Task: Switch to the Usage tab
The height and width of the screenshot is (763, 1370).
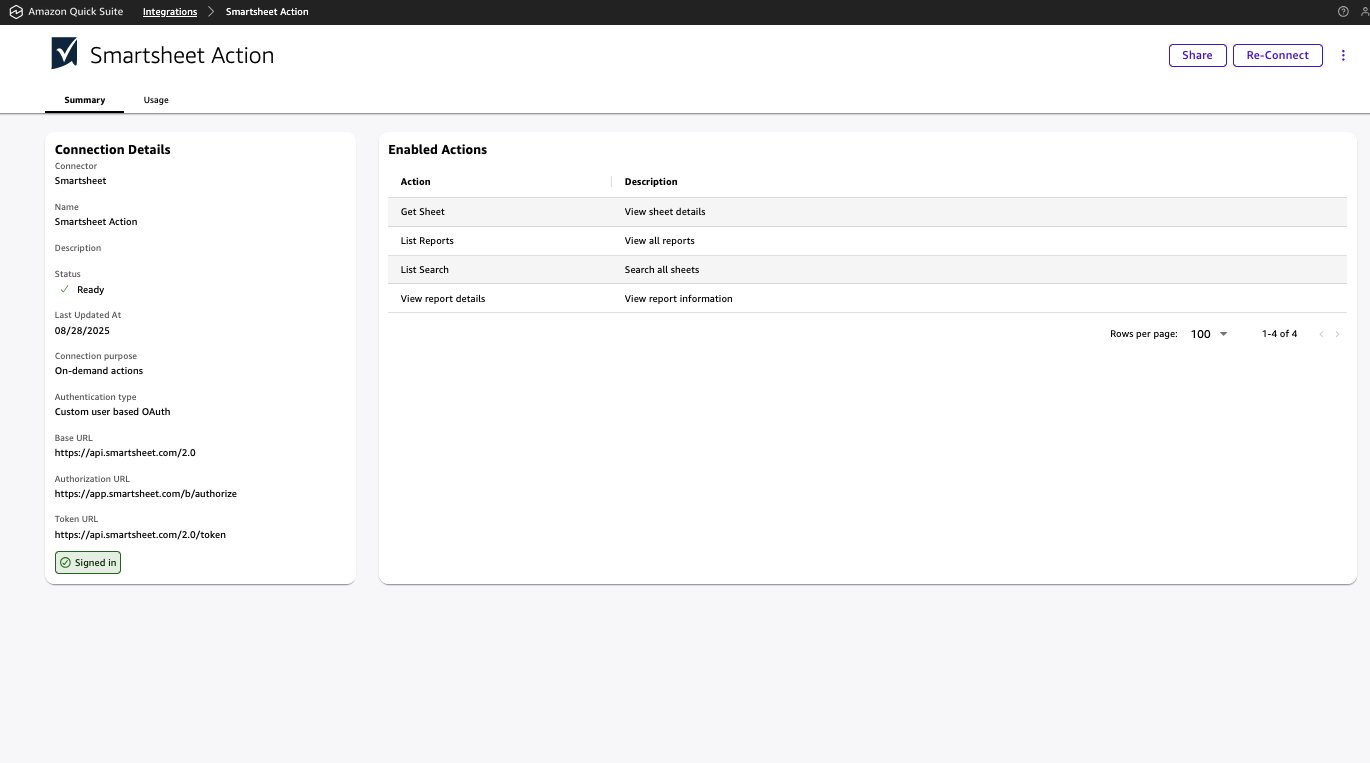Action: click(156, 100)
